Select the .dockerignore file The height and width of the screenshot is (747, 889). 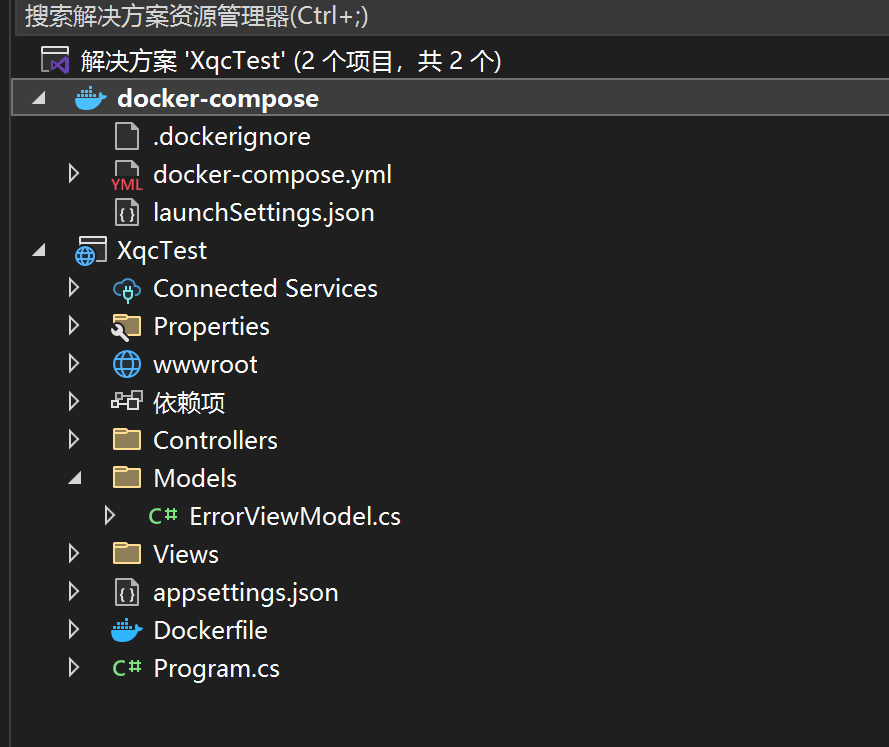pyautogui.click(x=232, y=137)
